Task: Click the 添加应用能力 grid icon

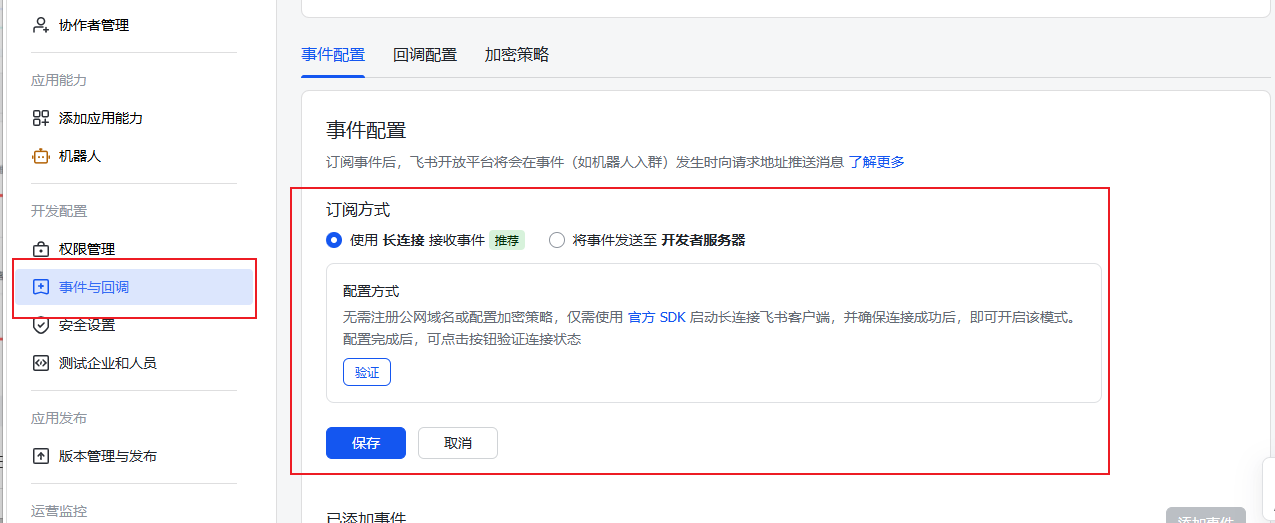Action: [x=41, y=118]
